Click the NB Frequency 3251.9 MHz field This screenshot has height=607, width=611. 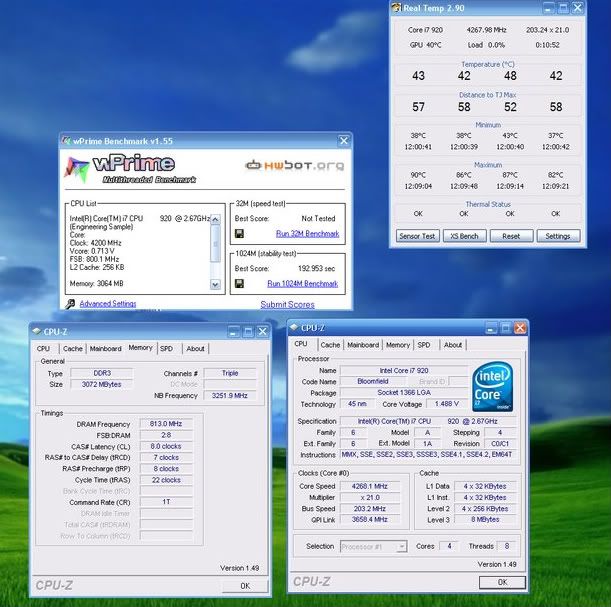[x=230, y=395]
